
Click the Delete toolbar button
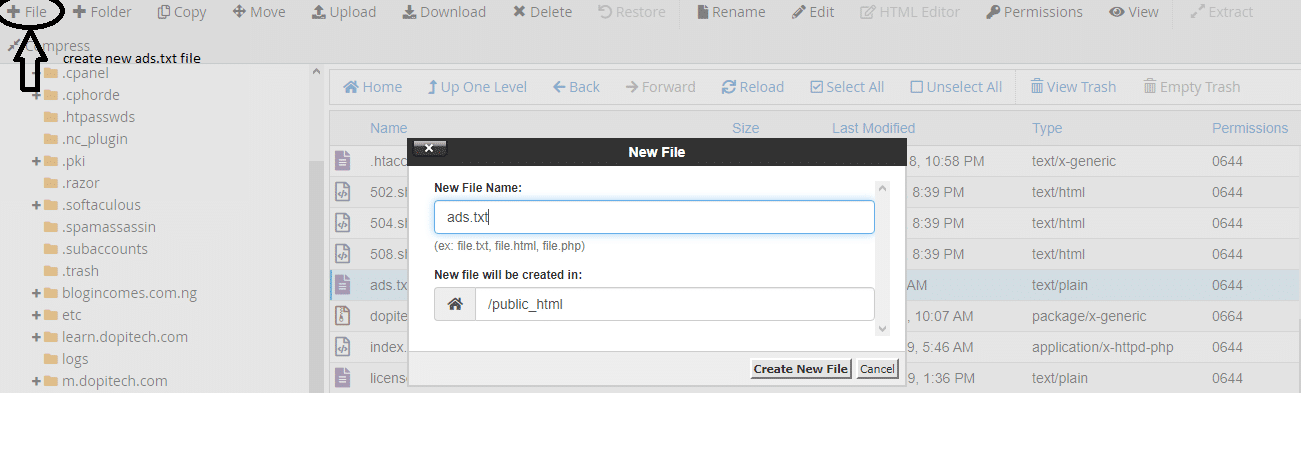pyautogui.click(x=543, y=12)
